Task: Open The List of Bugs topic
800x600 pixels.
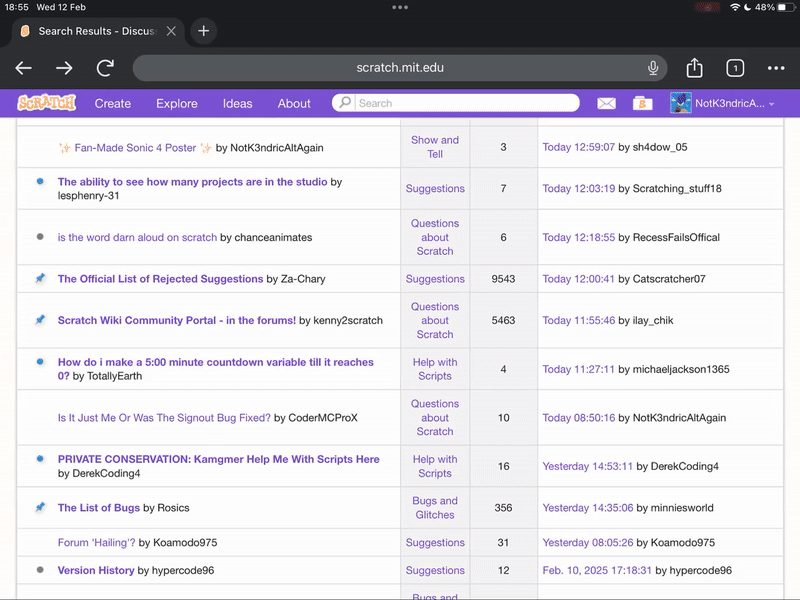Action: [98, 508]
